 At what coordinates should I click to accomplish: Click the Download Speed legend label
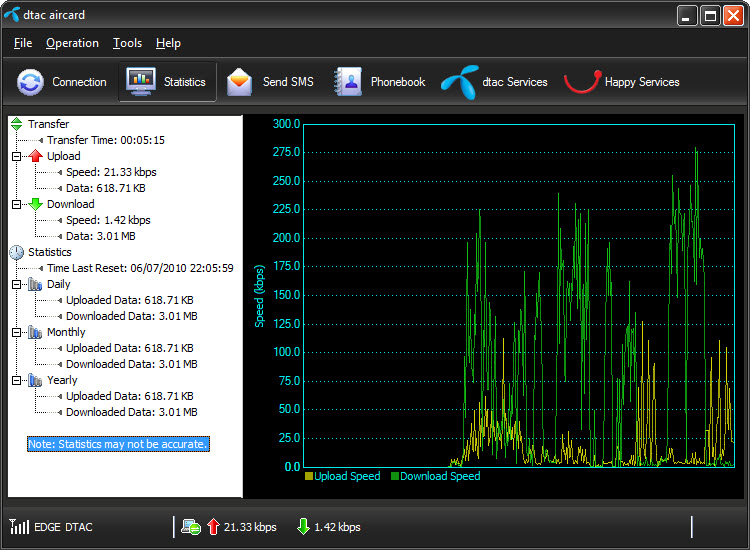pos(440,476)
